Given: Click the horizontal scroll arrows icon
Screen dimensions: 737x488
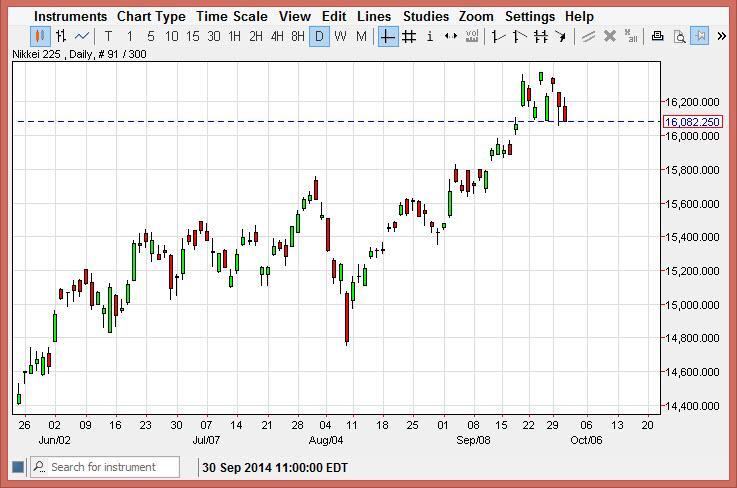Looking at the screenshot, I should coord(451,37).
